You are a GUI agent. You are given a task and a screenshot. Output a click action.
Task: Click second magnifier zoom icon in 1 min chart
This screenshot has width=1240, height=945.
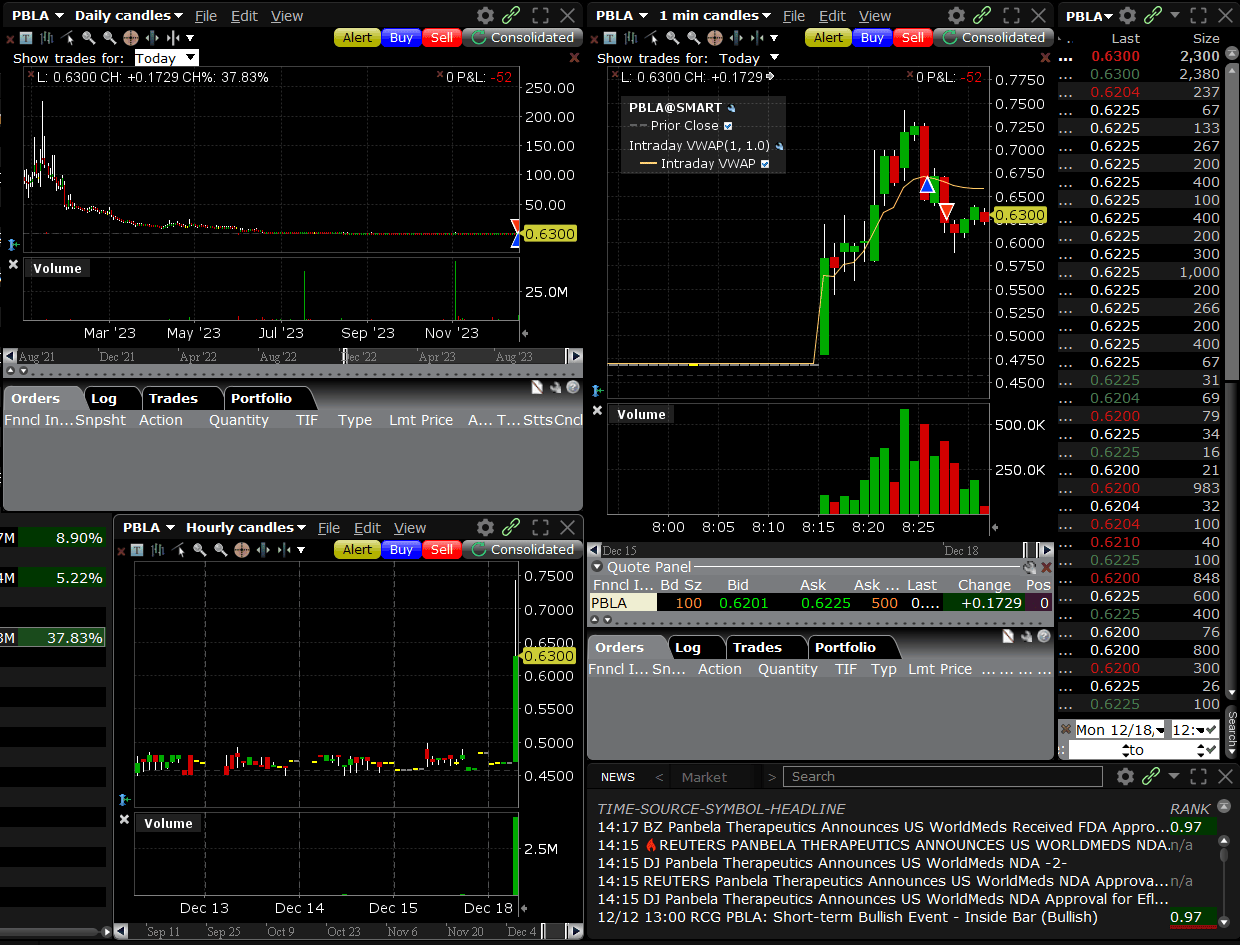pos(694,38)
